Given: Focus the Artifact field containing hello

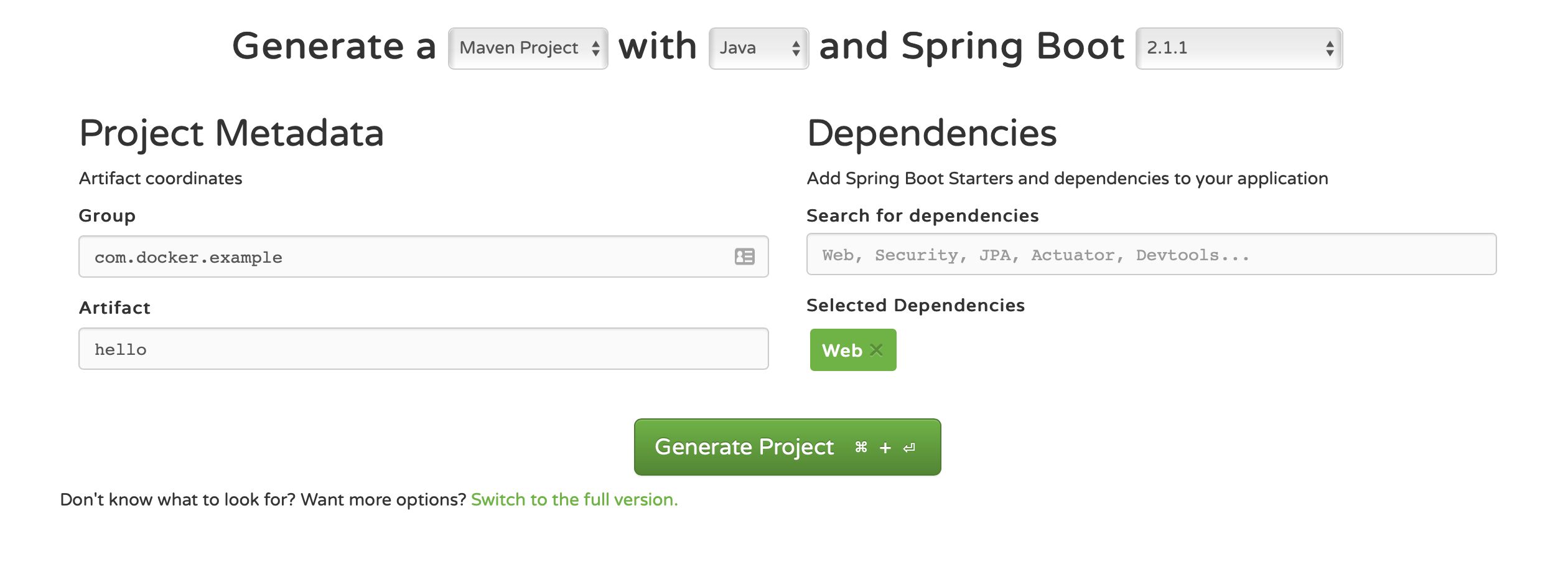Looking at the screenshot, I should 423,349.
